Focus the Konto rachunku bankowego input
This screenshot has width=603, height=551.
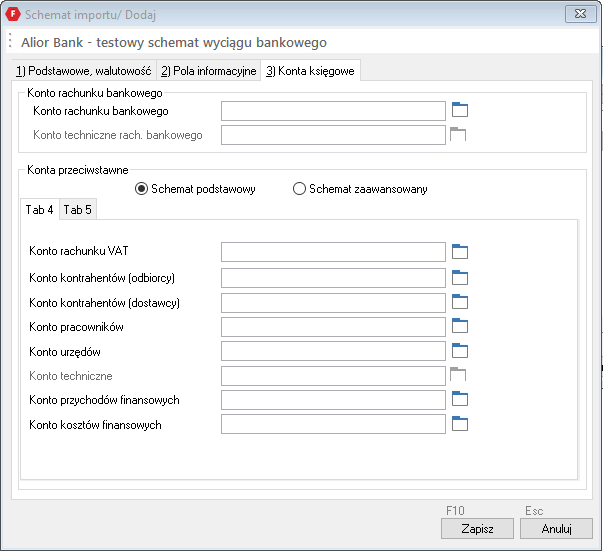click(333, 111)
